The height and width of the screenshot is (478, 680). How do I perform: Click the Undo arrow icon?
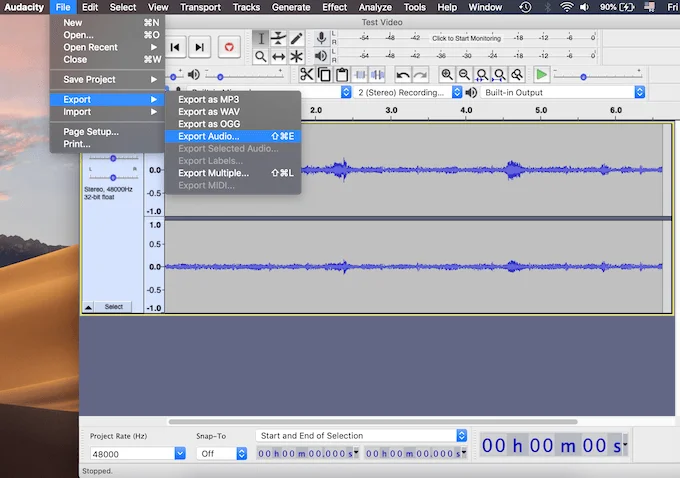pos(403,75)
